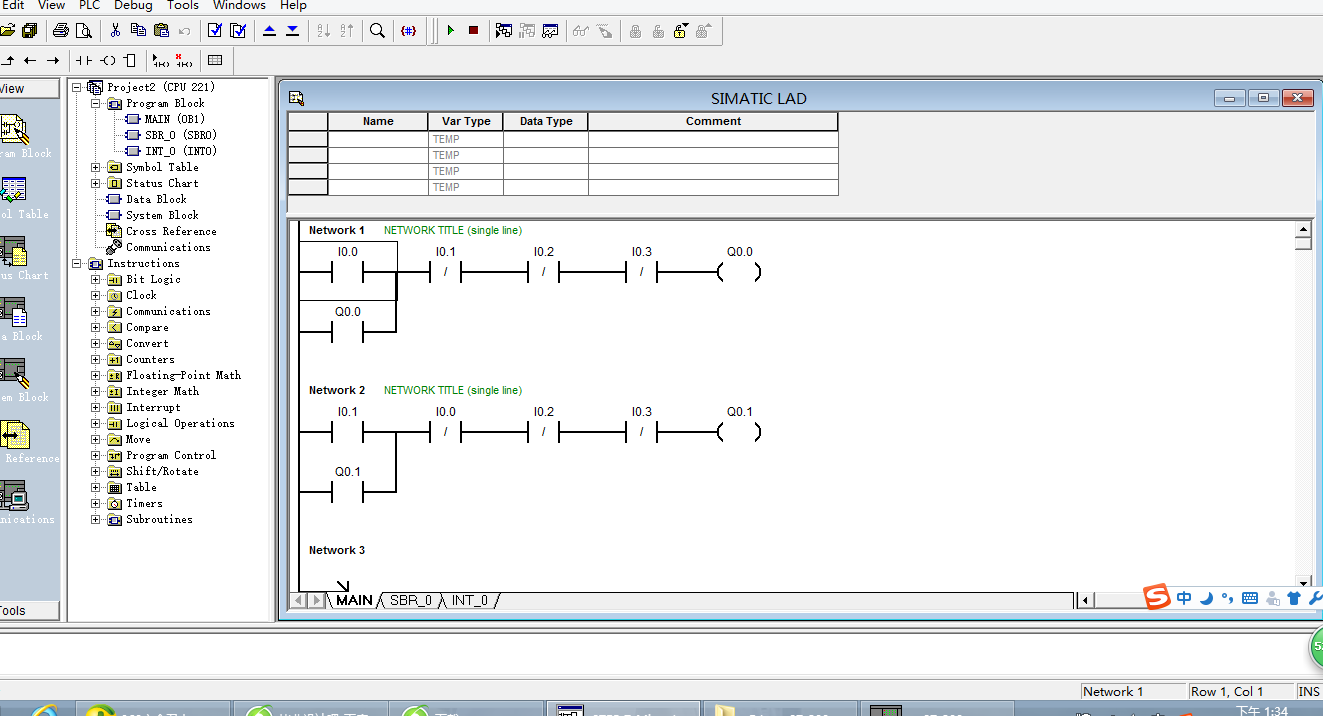Select Communications under Project2 in tree
Screen dimensions: 1323x716
(168, 247)
